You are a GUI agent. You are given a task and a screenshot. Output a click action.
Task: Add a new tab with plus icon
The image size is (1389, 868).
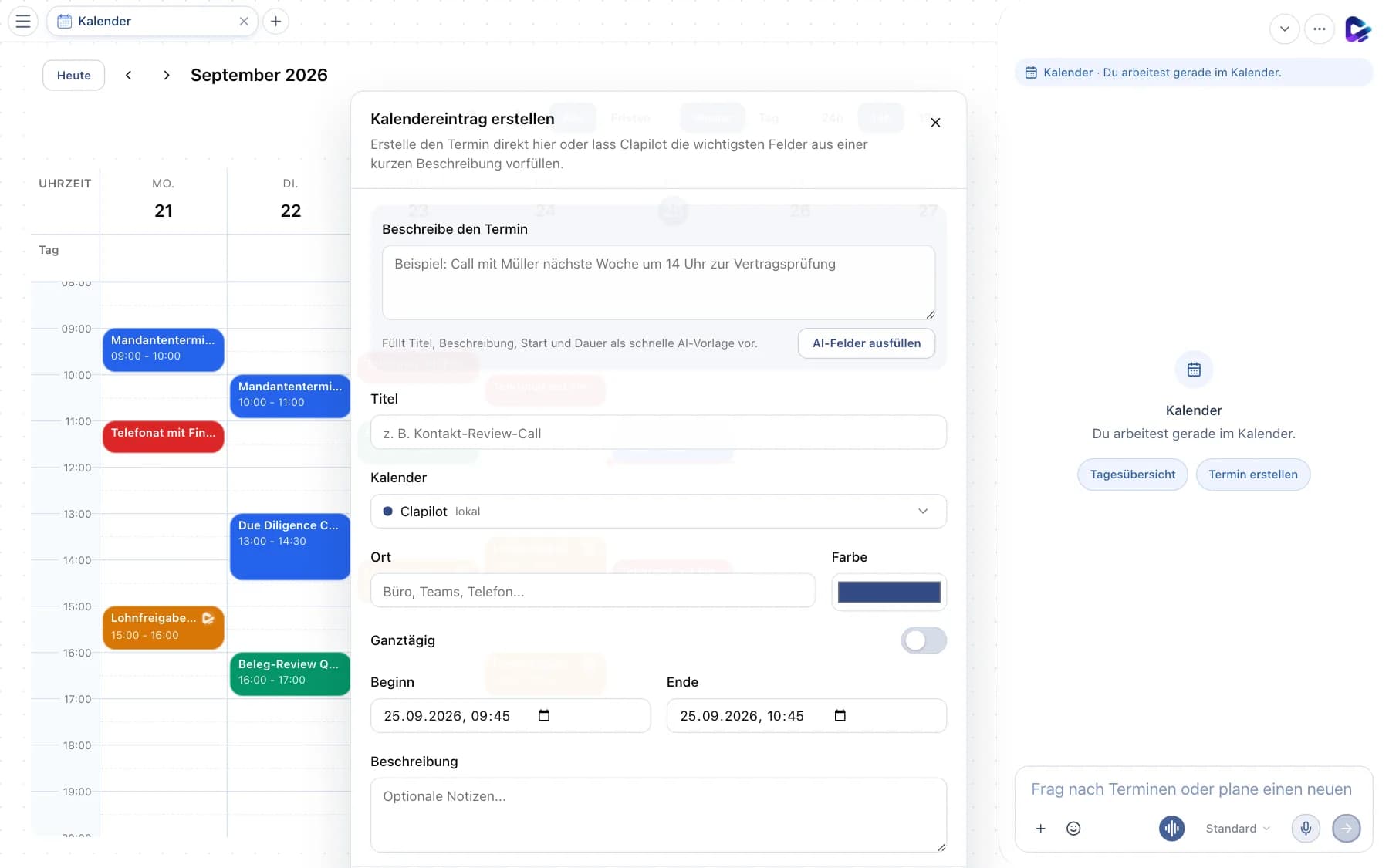(275, 21)
